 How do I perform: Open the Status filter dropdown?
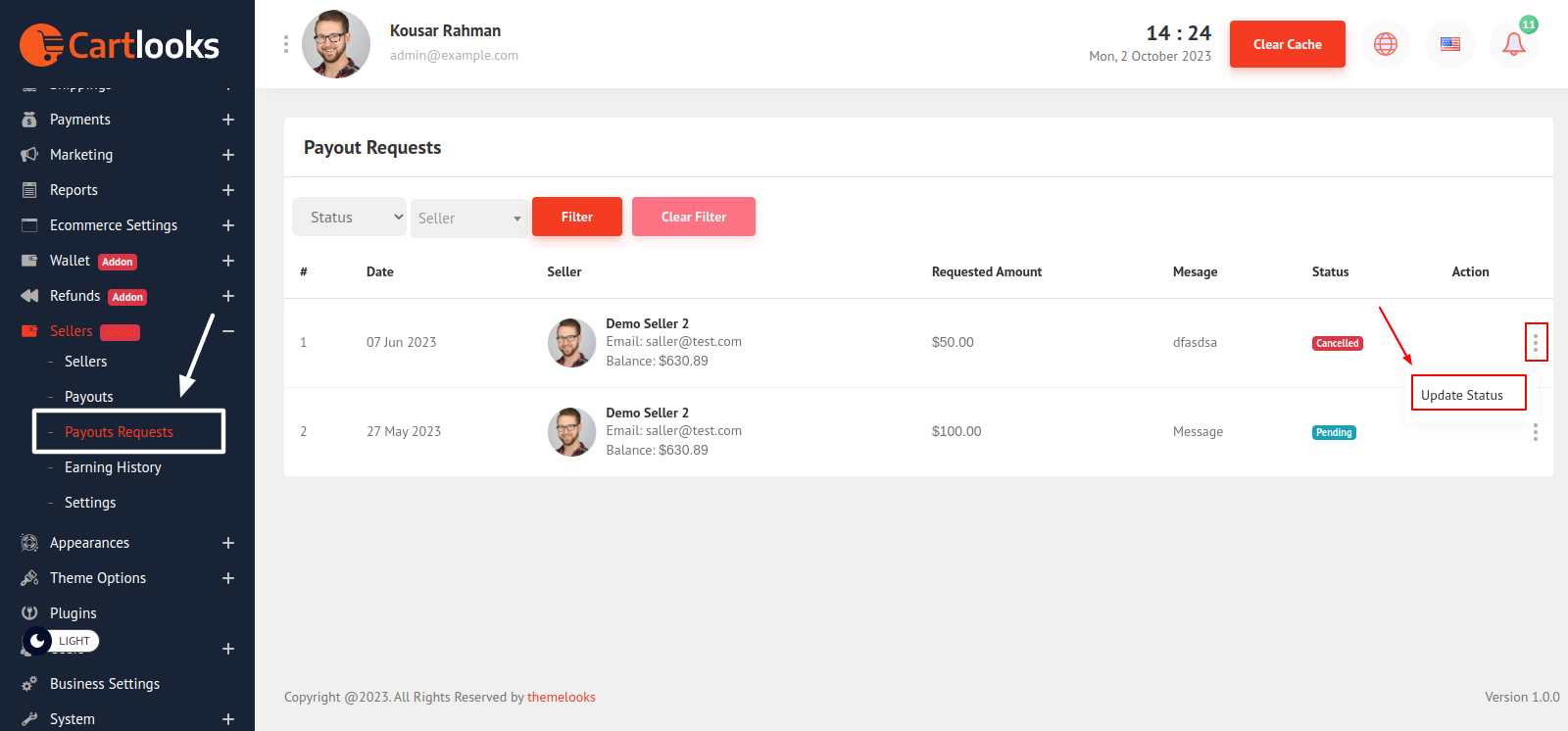[x=349, y=218]
